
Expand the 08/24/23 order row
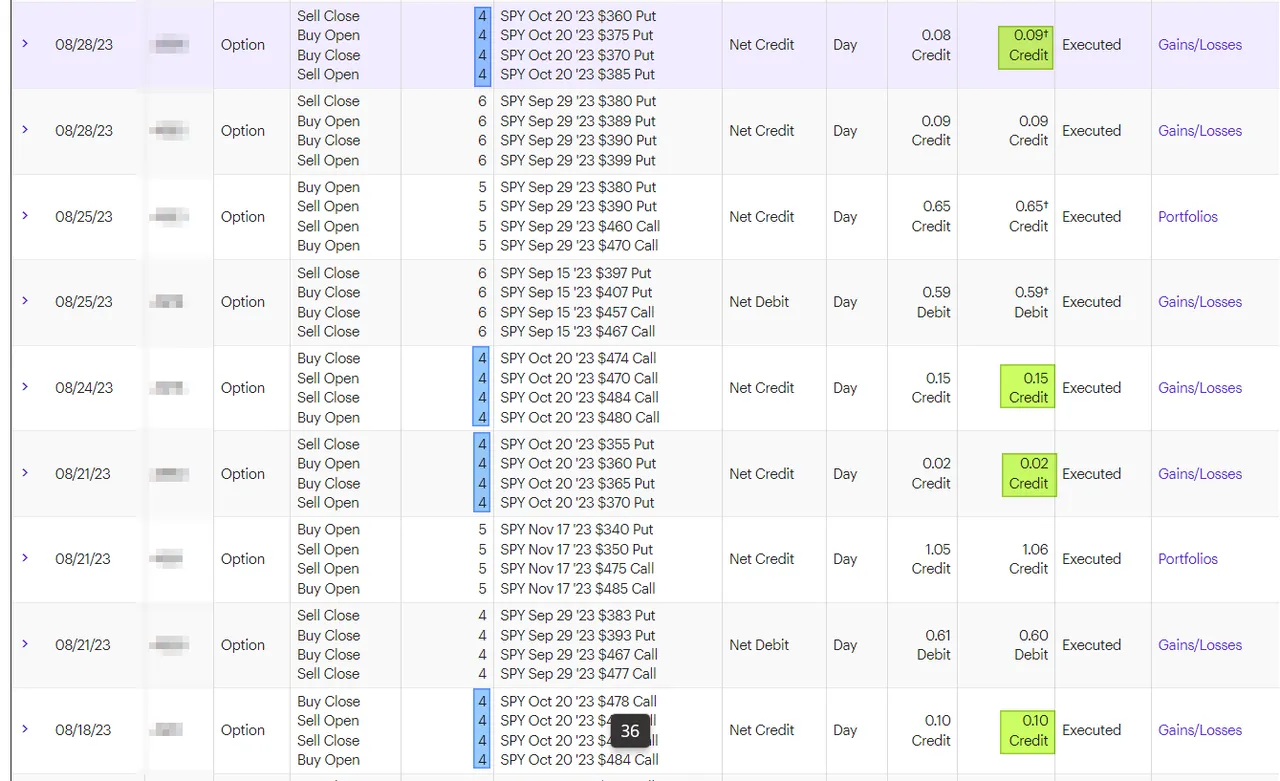click(25, 387)
